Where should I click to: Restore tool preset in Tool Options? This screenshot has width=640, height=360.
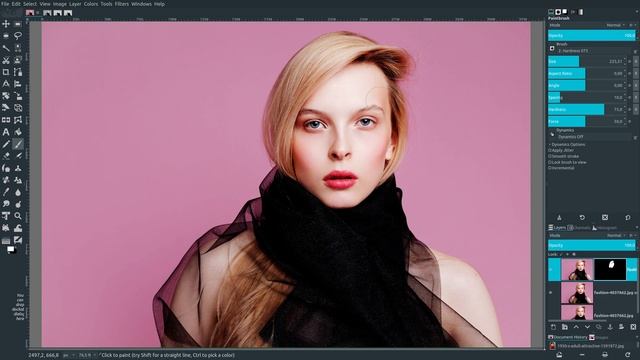582,218
